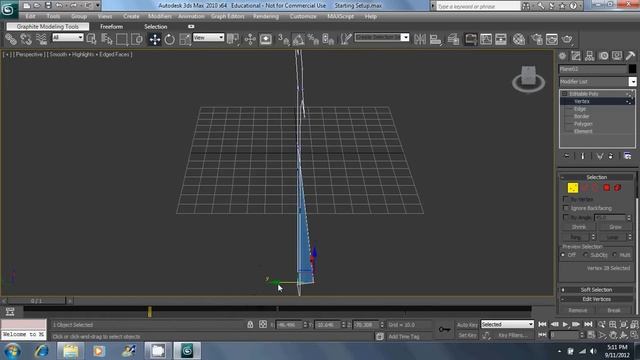Screen dimensions: 640x360
Task: Open the Material Editor icon
Action: (x=519, y=39)
